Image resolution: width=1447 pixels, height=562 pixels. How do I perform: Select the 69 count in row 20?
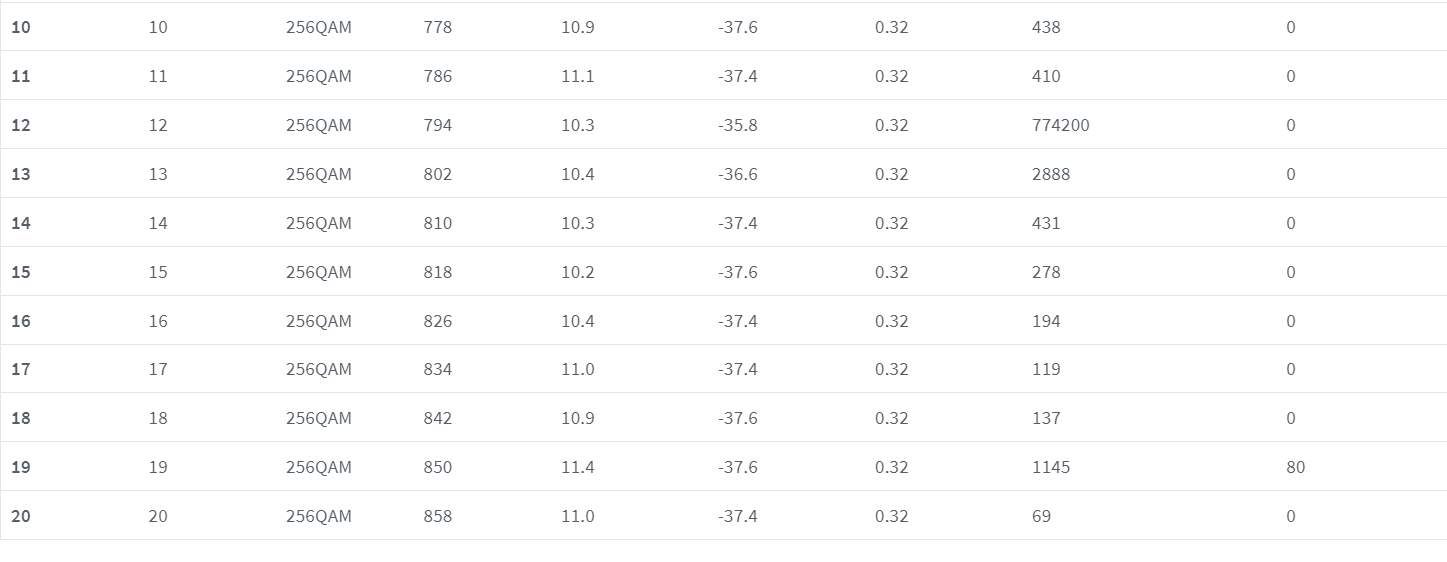pos(1041,516)
